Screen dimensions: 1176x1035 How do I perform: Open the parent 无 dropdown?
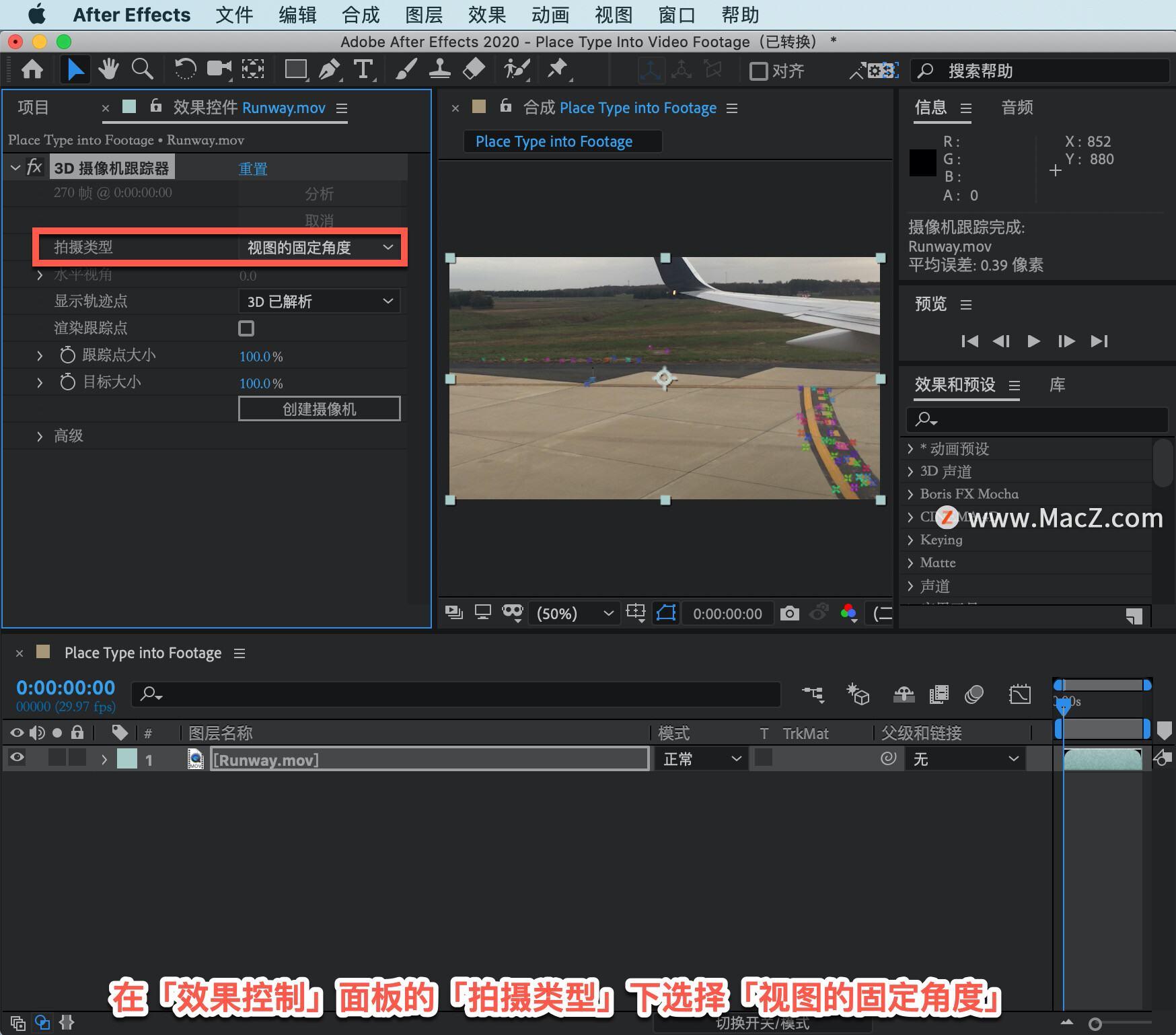tap(965, 759)
